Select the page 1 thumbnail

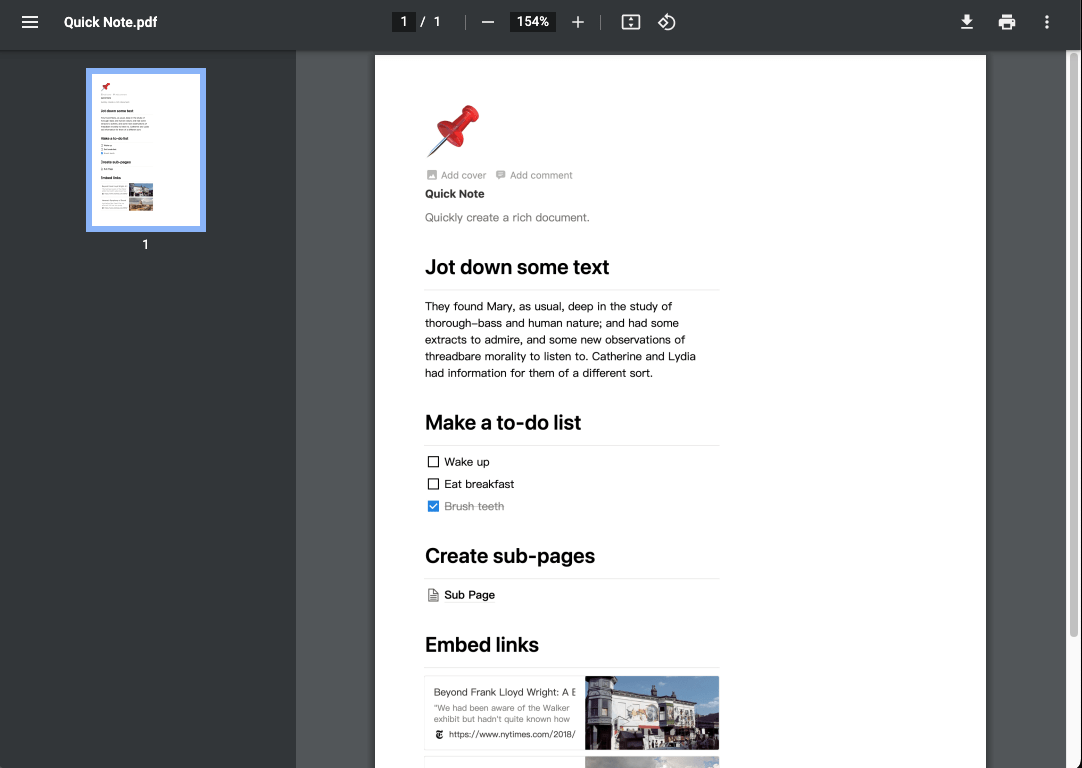[x=146, y=150]
